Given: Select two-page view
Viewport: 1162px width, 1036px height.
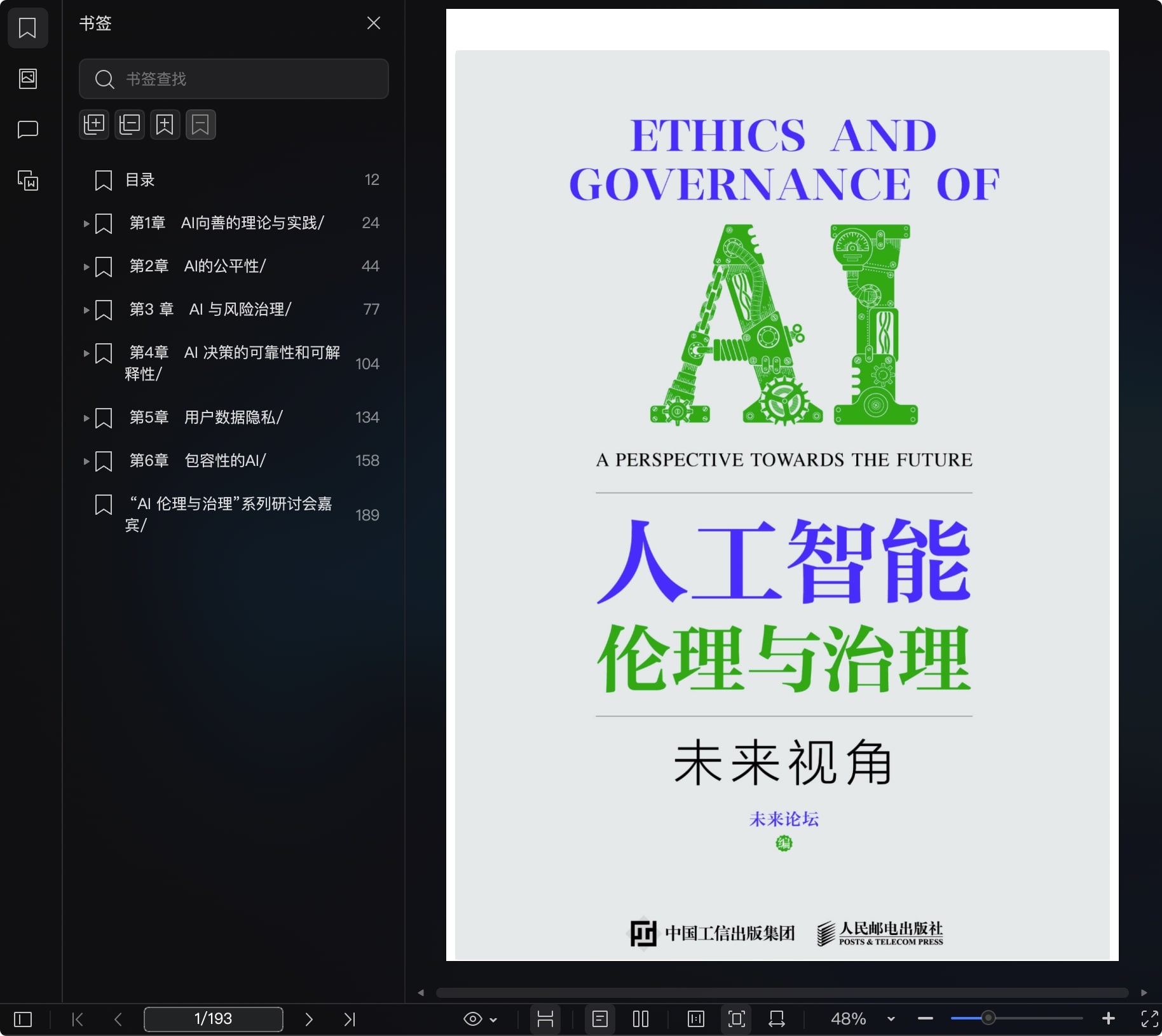Looking at the screenshot, I should [641, 1019].
